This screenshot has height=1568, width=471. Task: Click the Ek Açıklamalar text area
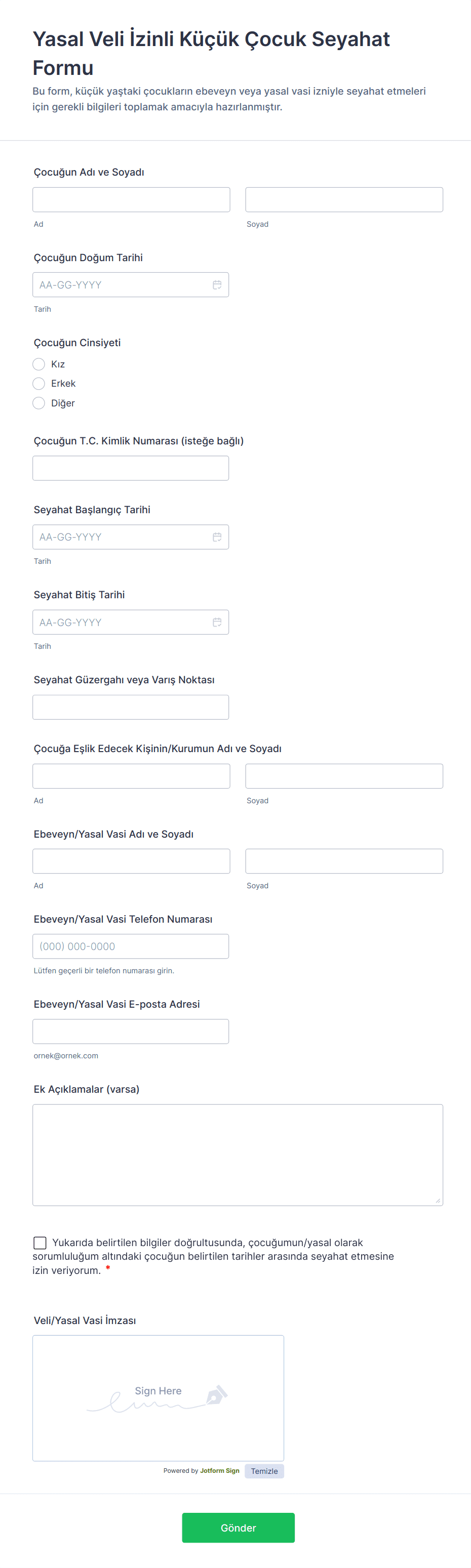[238, 1154]
